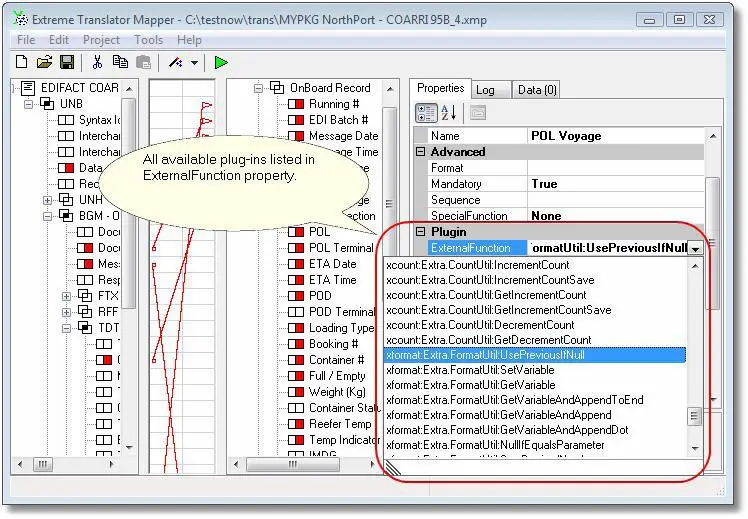Collapse the TDT tree node

click(x=66, y=328)
